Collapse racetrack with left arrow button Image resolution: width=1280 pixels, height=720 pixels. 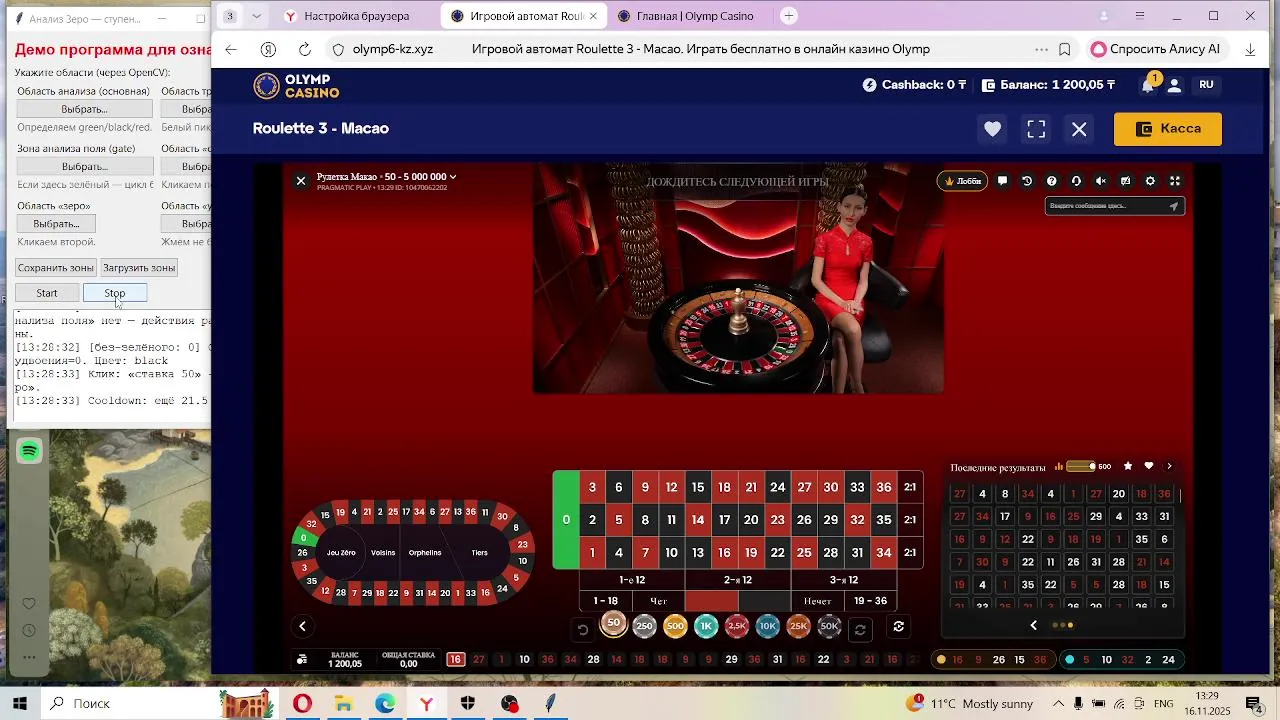click(x=302, y=626)
